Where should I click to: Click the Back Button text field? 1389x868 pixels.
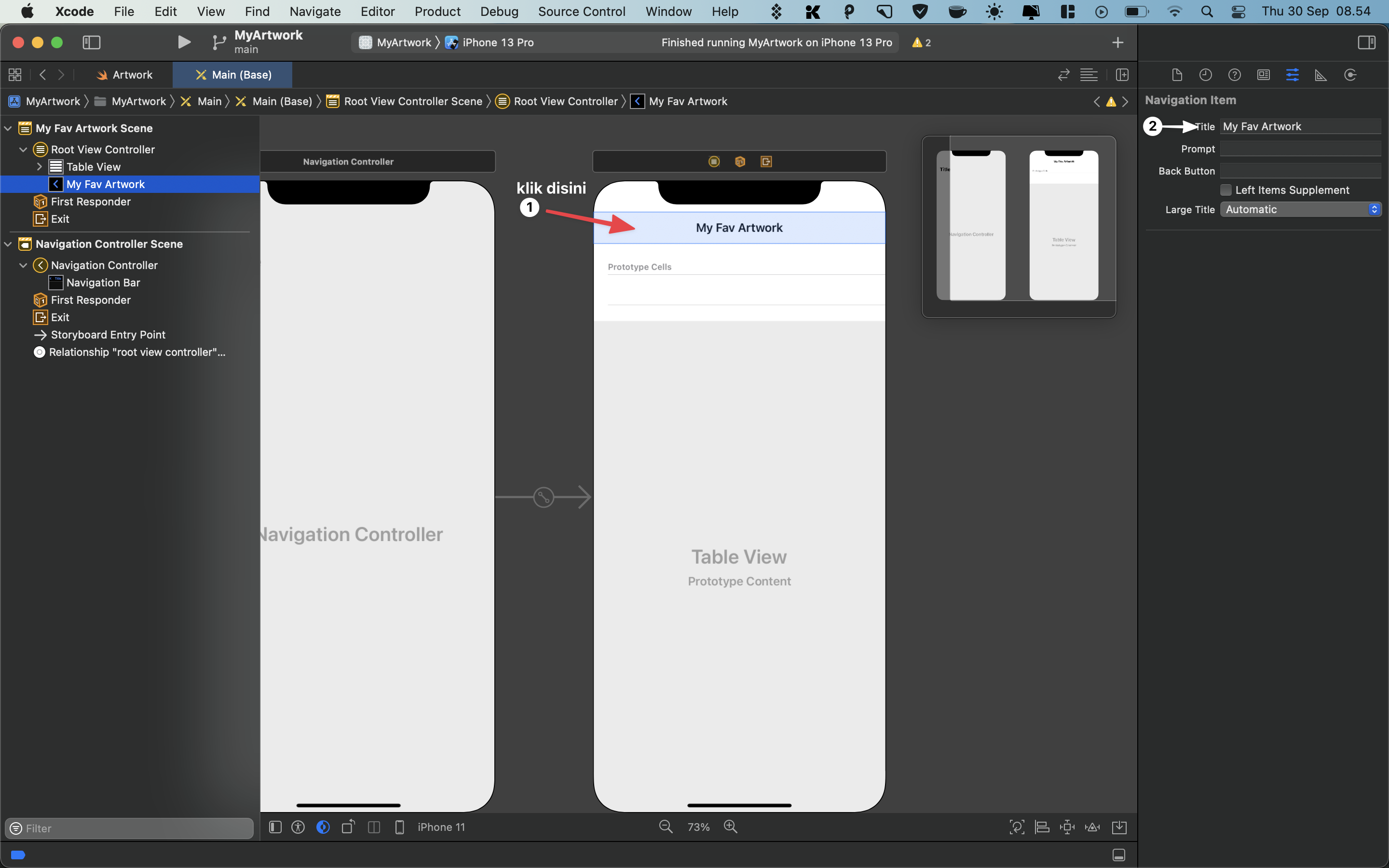1300,171
